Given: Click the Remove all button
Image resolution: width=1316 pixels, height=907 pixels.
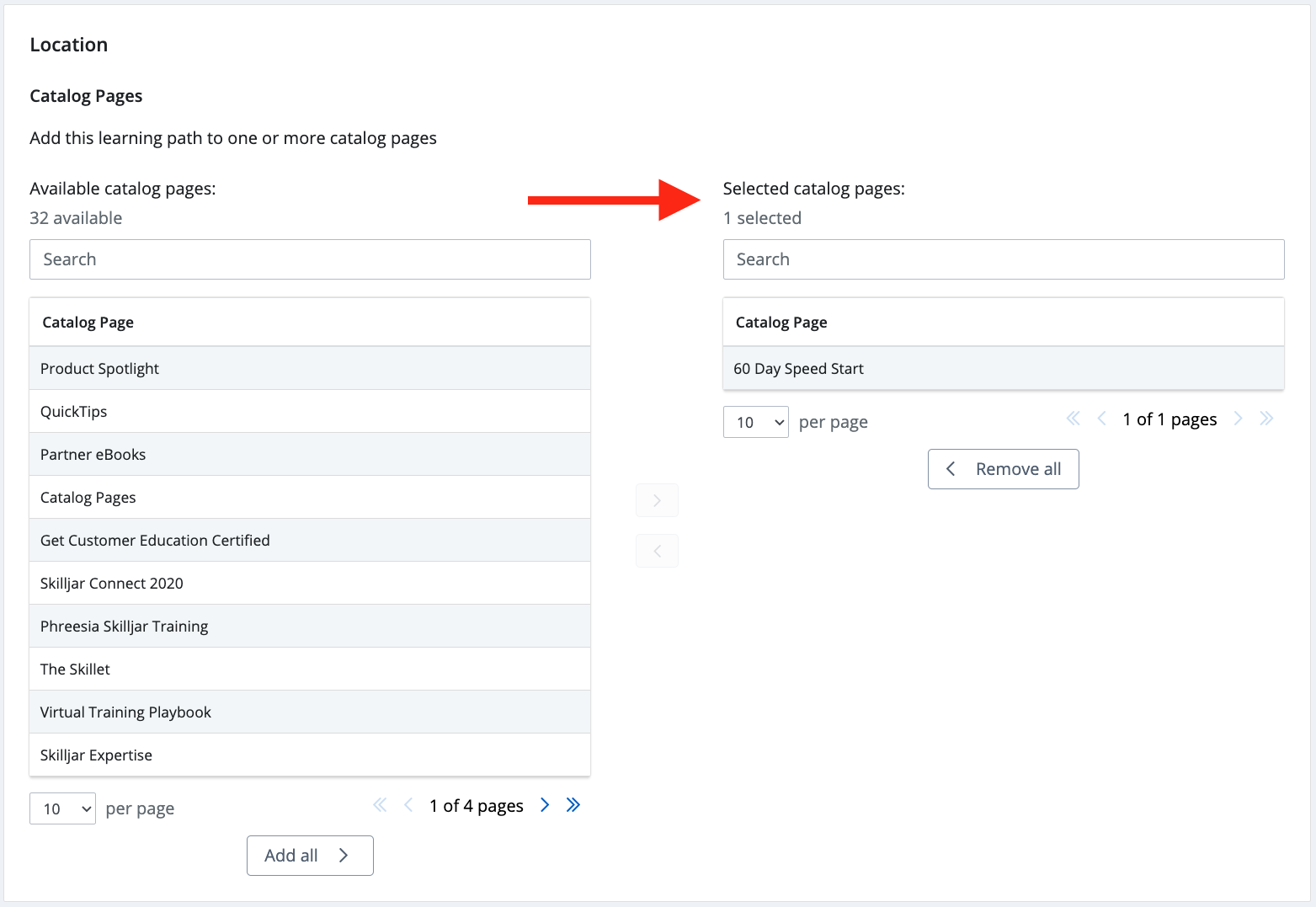Looking at the screenshot, I should coord(1003,469).
